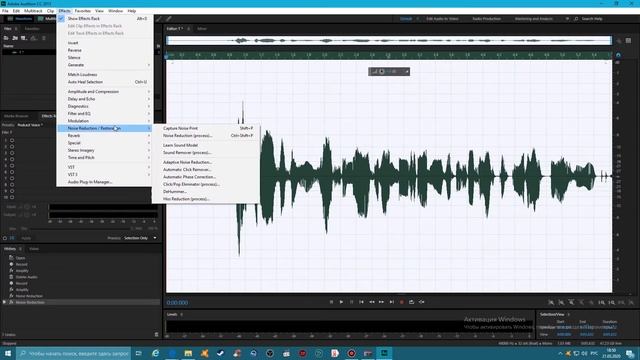This screenshot has width=640, height=360.
Task: Switch to the Media Browser tab
Action: click(x=16, y=116)
